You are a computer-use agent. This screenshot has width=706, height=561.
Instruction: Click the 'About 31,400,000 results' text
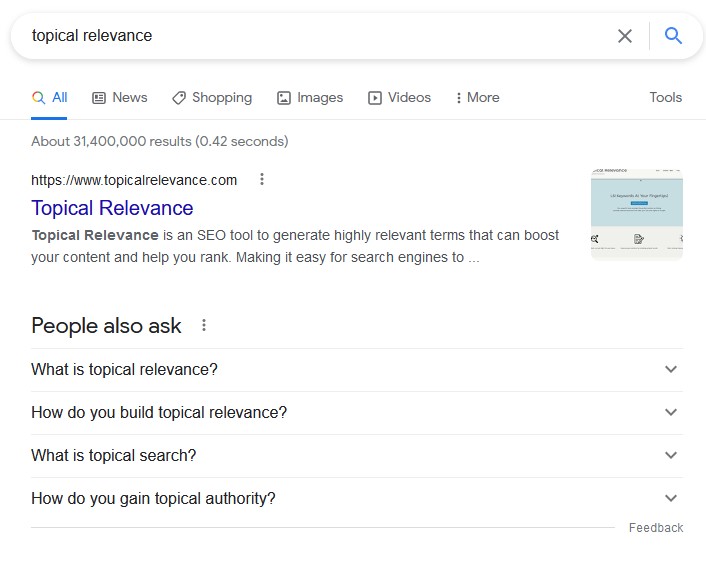159,141
